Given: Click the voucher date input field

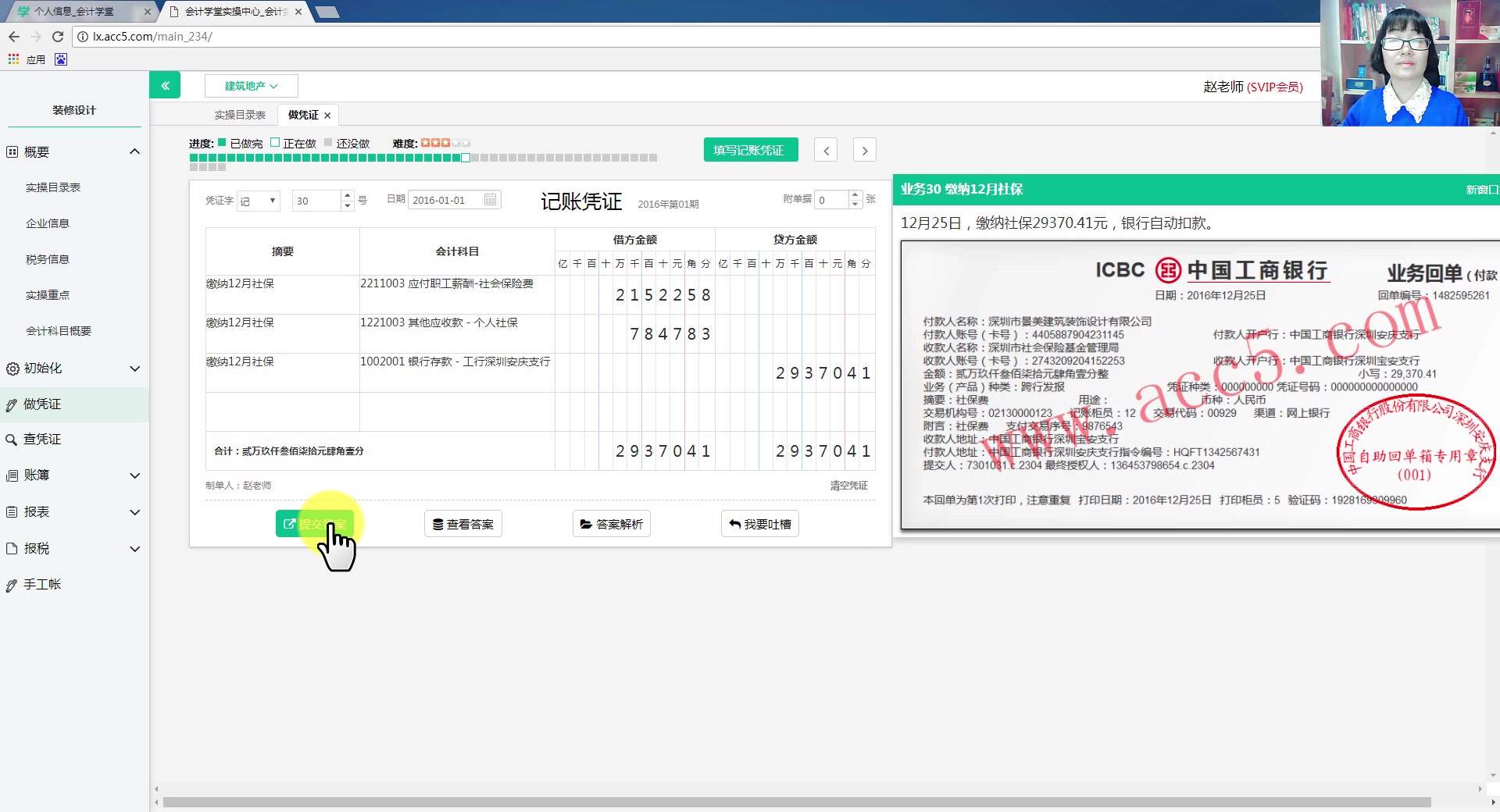Looking at the screenshot, I should tap(445, 200).
